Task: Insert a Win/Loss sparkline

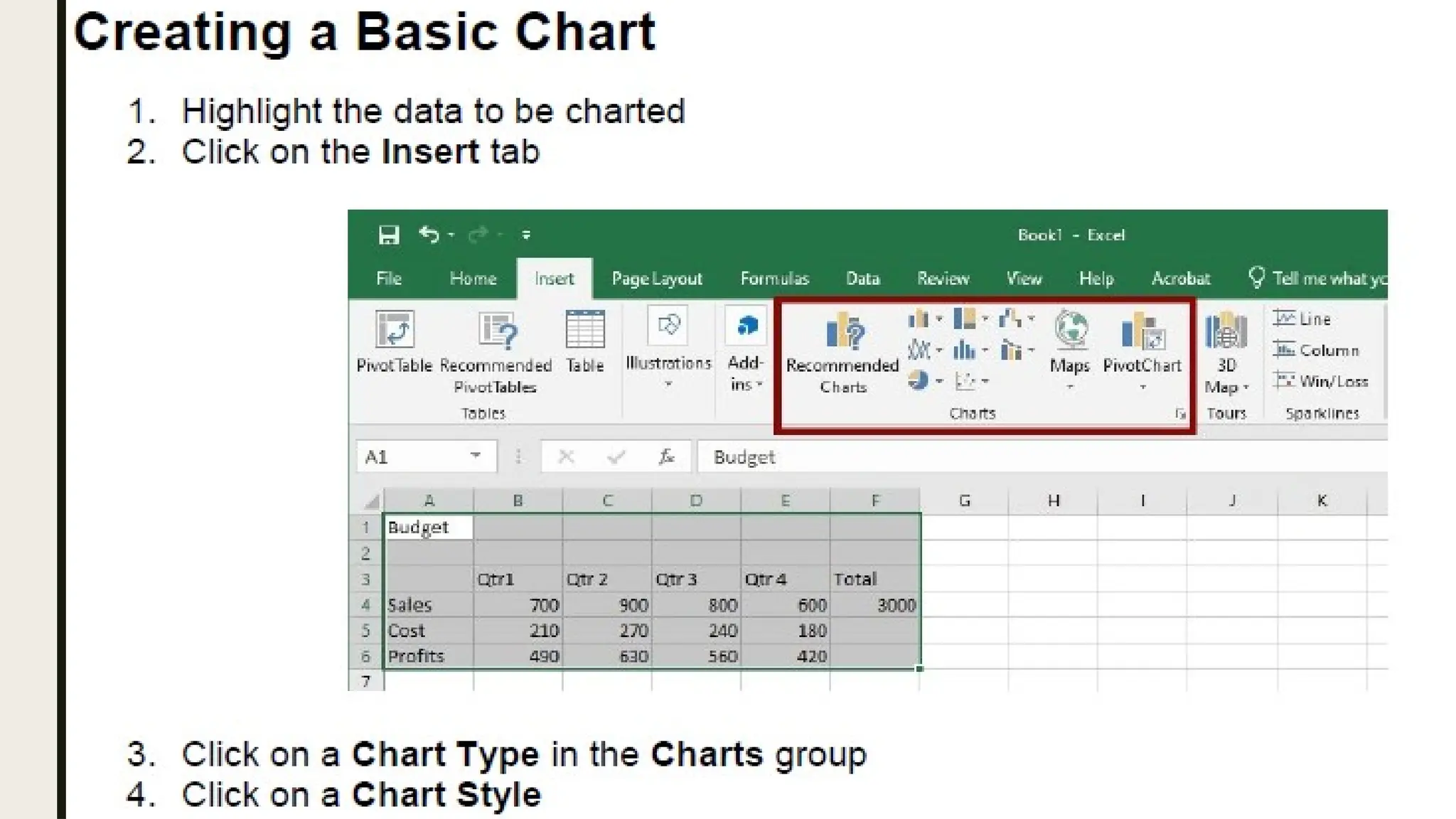Action: [1321, 381]
